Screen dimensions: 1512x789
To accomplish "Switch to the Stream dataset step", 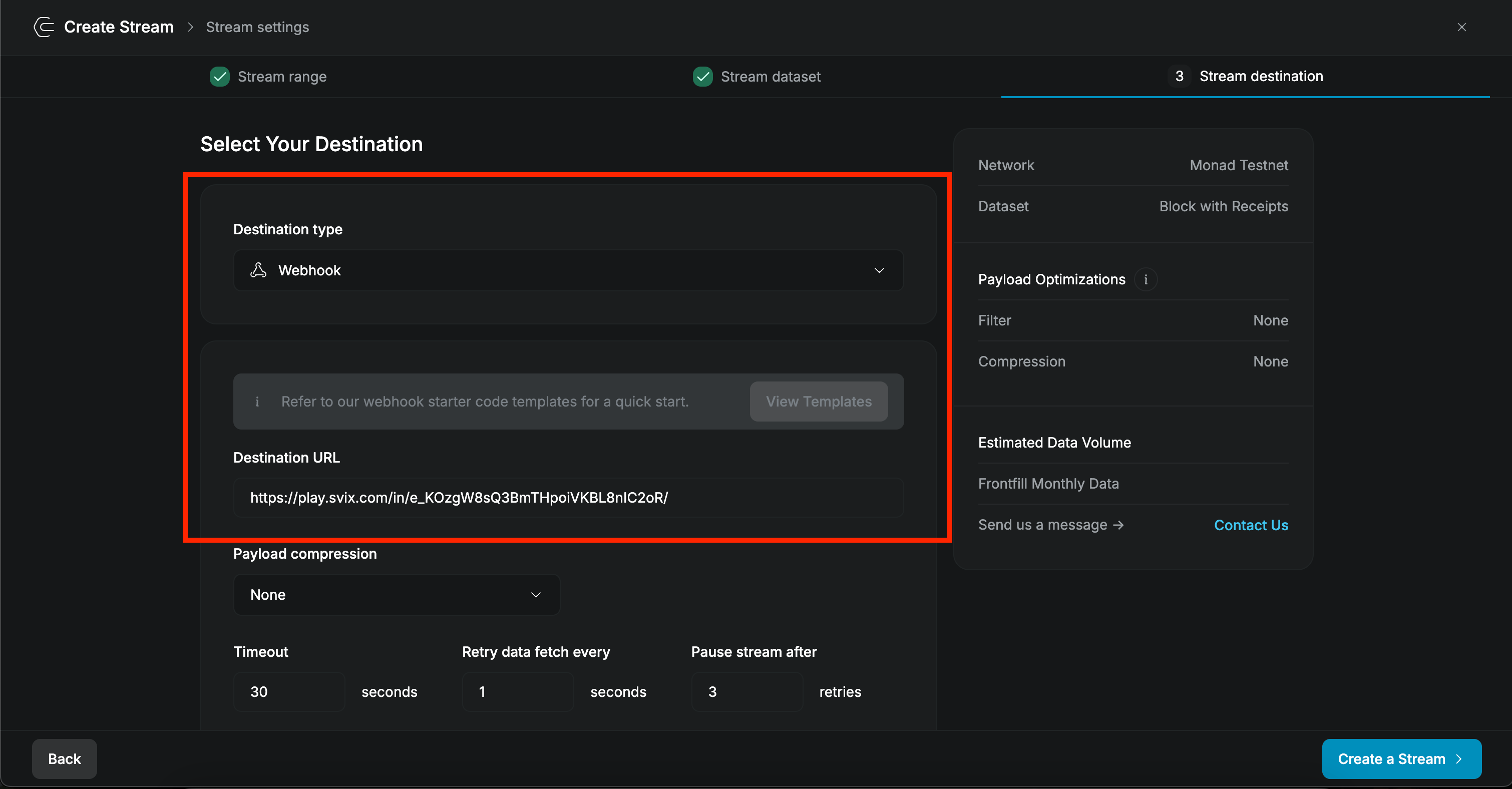I will (x=757, y=76).
